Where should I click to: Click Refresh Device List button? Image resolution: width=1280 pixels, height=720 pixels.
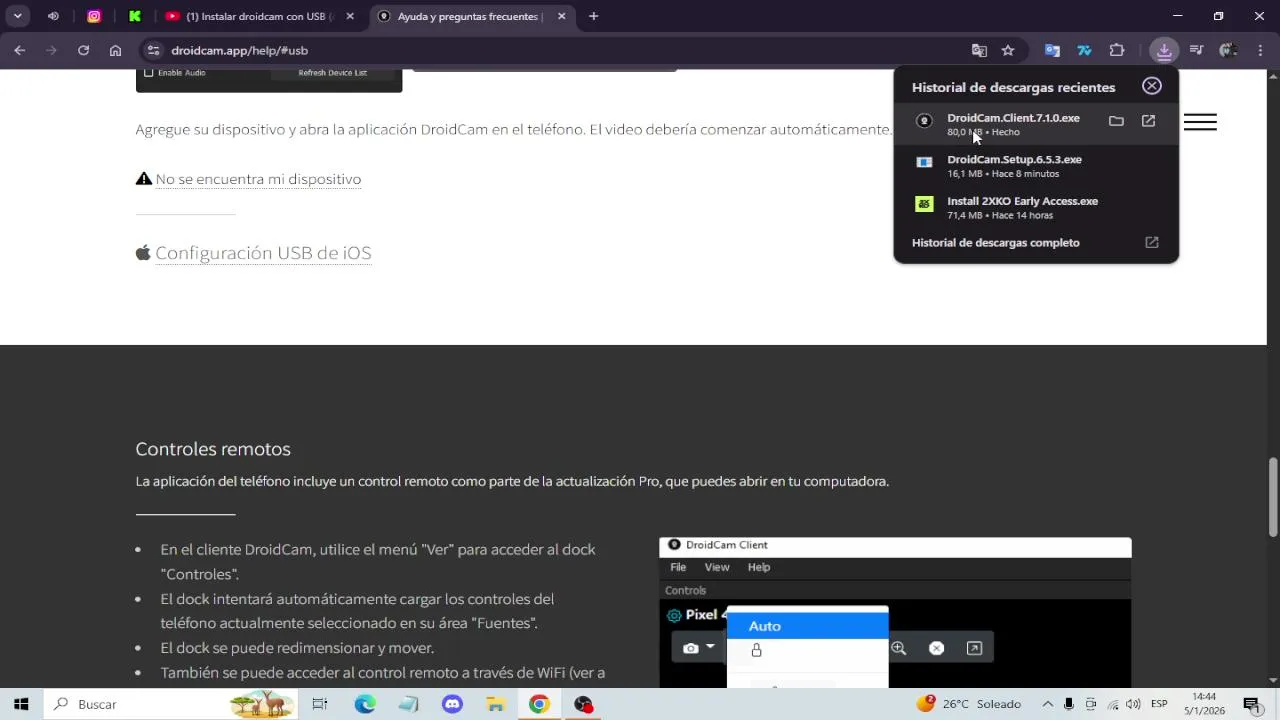(x=332, y=72)
